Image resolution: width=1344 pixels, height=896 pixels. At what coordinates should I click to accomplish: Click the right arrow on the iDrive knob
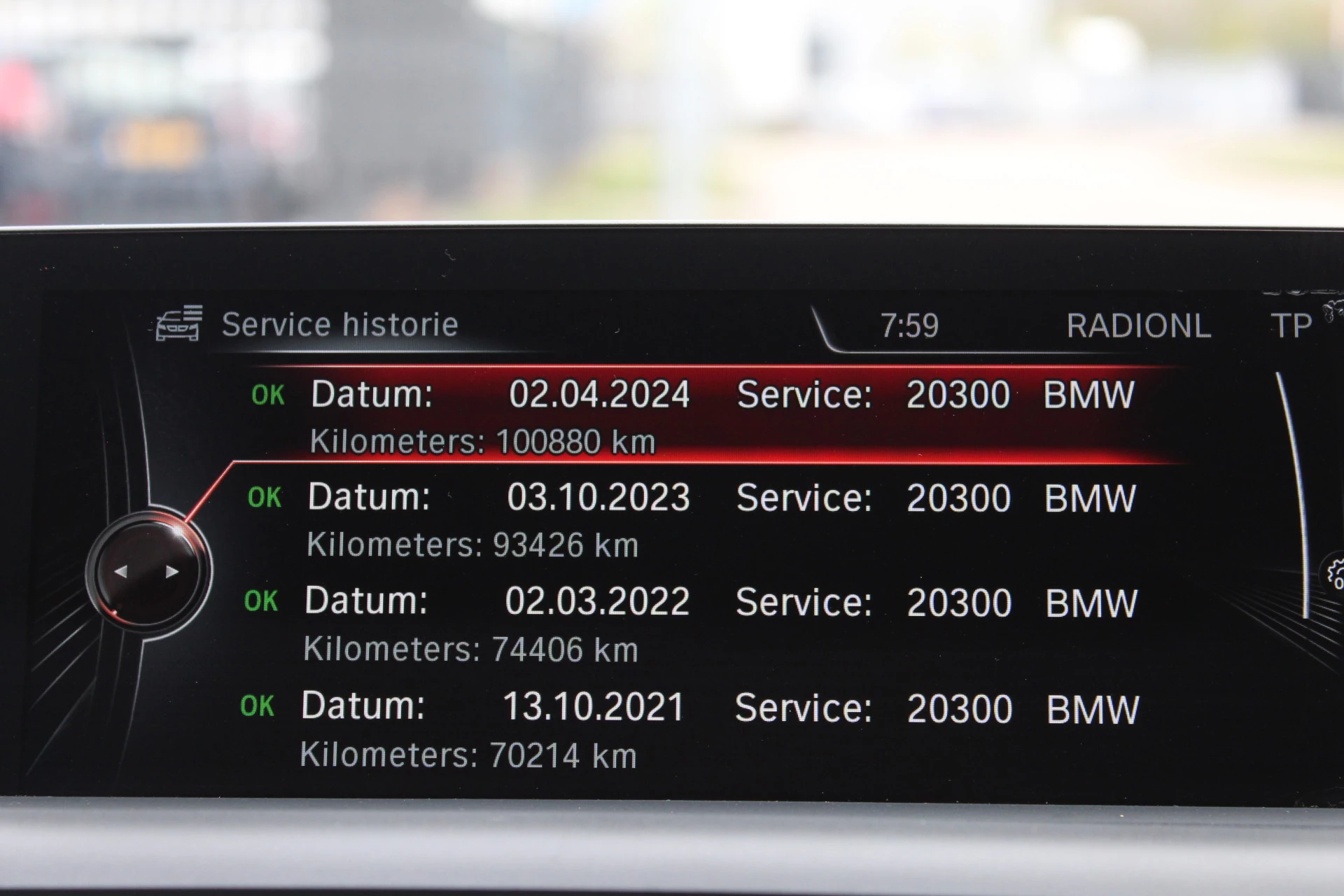[171, 572]
